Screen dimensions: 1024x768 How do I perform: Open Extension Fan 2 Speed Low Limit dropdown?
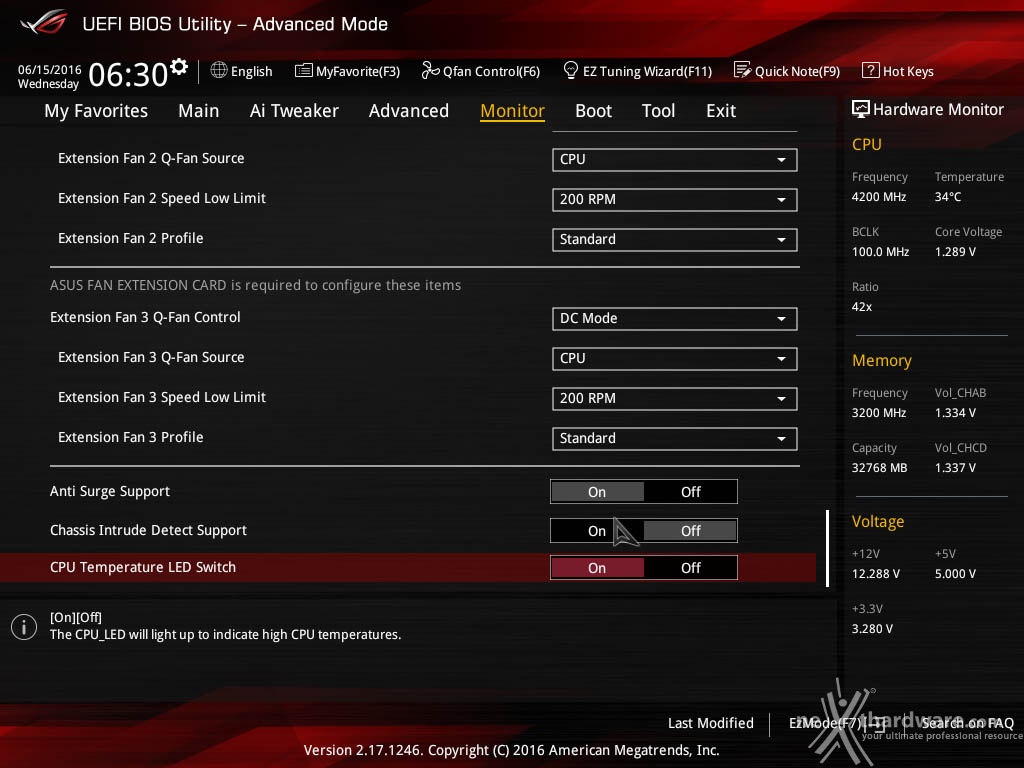coord(674,199)
